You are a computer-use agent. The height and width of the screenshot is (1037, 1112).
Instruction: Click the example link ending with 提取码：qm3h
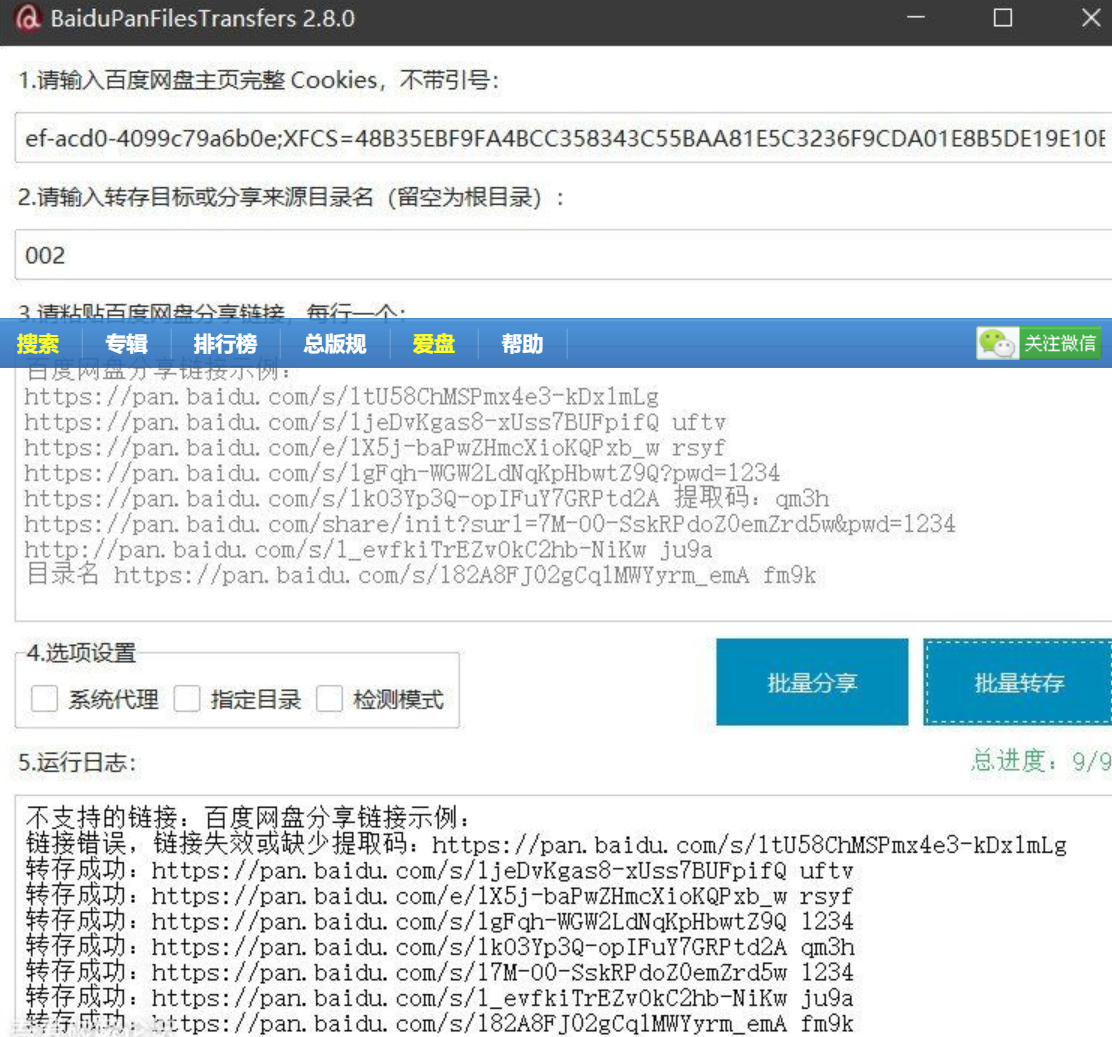427,498
